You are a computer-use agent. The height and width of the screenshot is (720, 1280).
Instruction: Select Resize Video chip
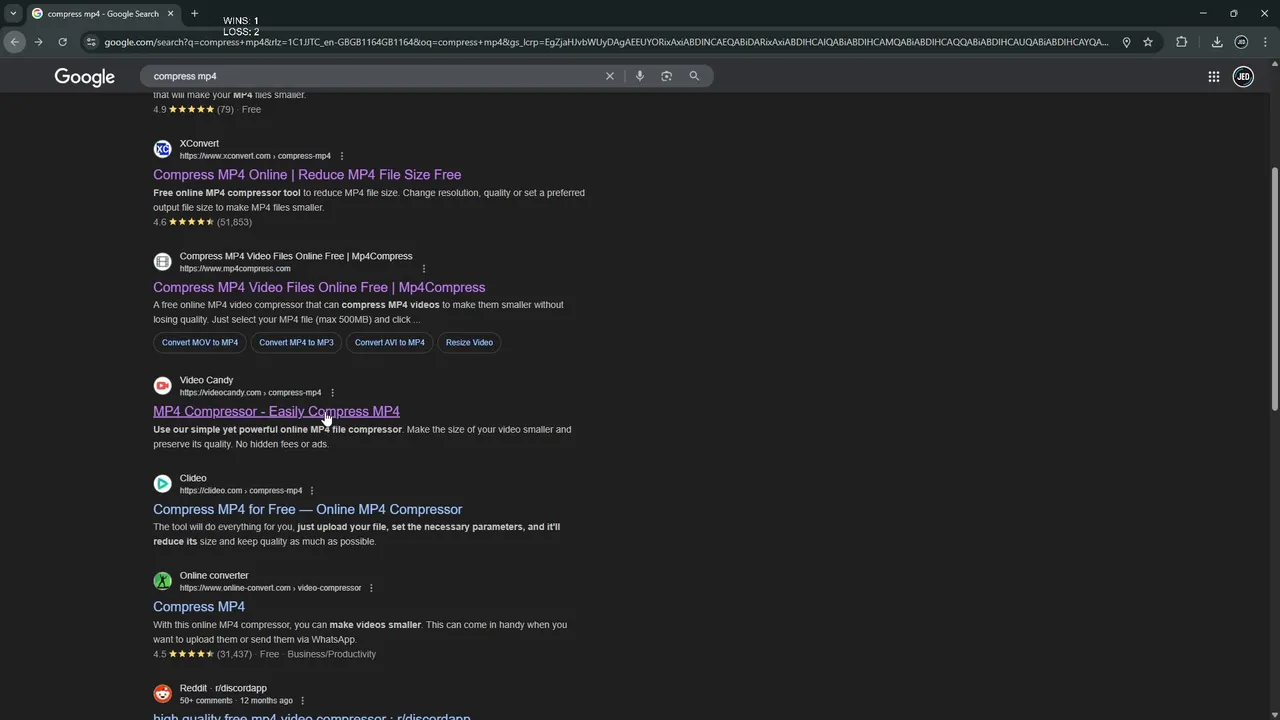(x=469, y=343)
